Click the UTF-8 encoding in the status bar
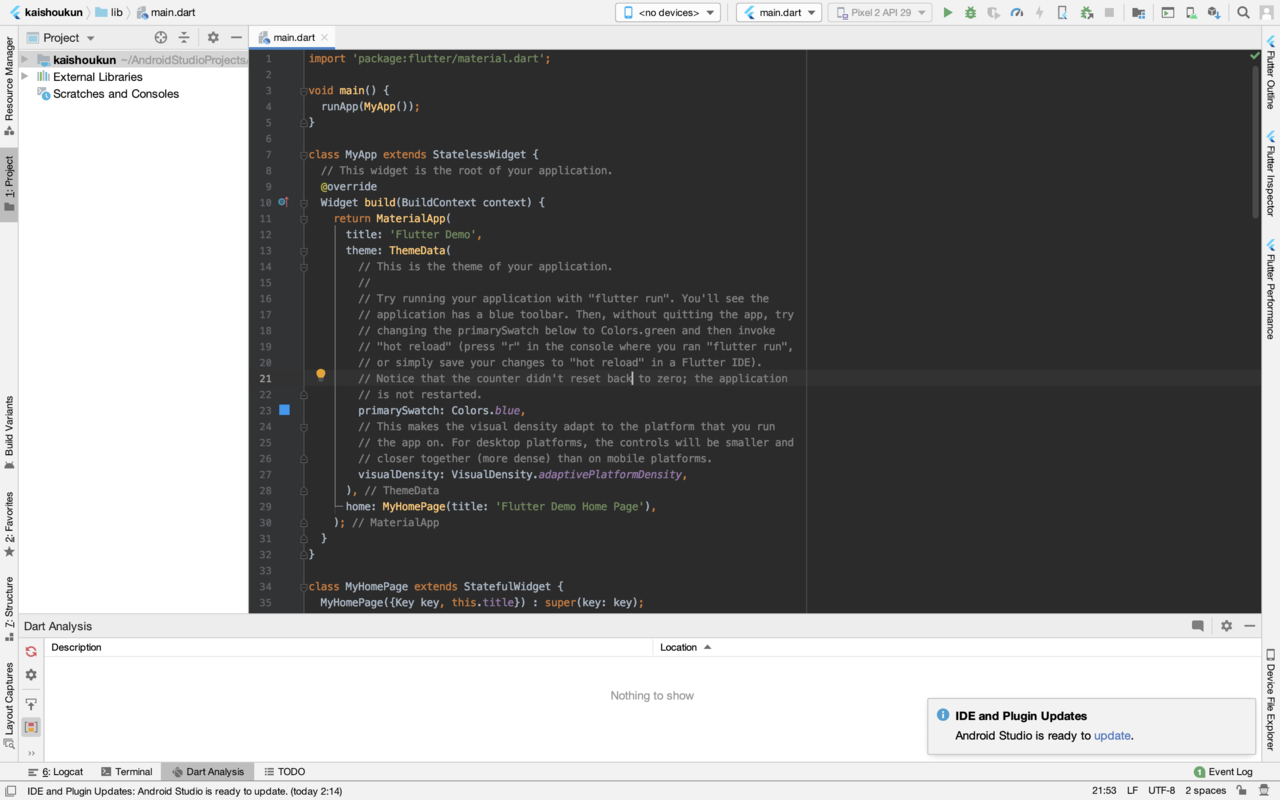The image size is (1280, 800). 1161,790
